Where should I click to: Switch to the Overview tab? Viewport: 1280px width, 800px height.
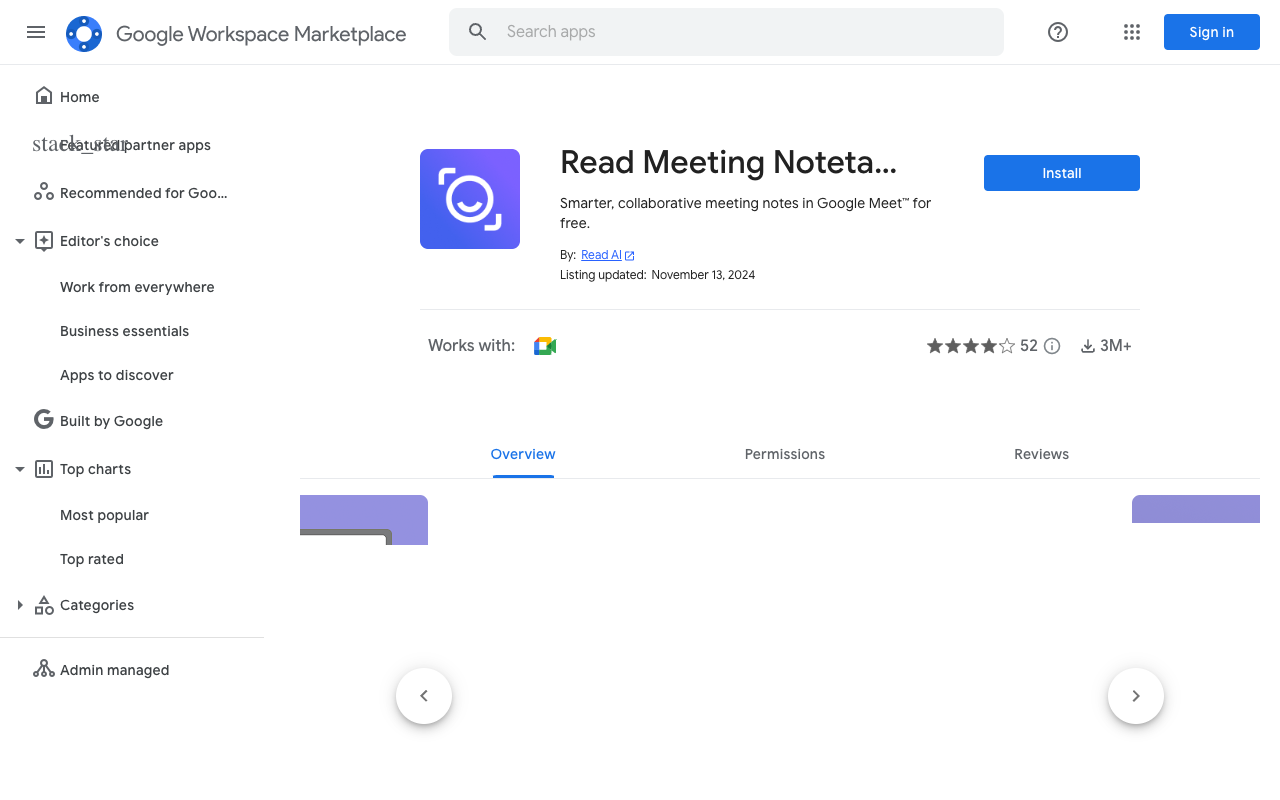tap(523, 454)
